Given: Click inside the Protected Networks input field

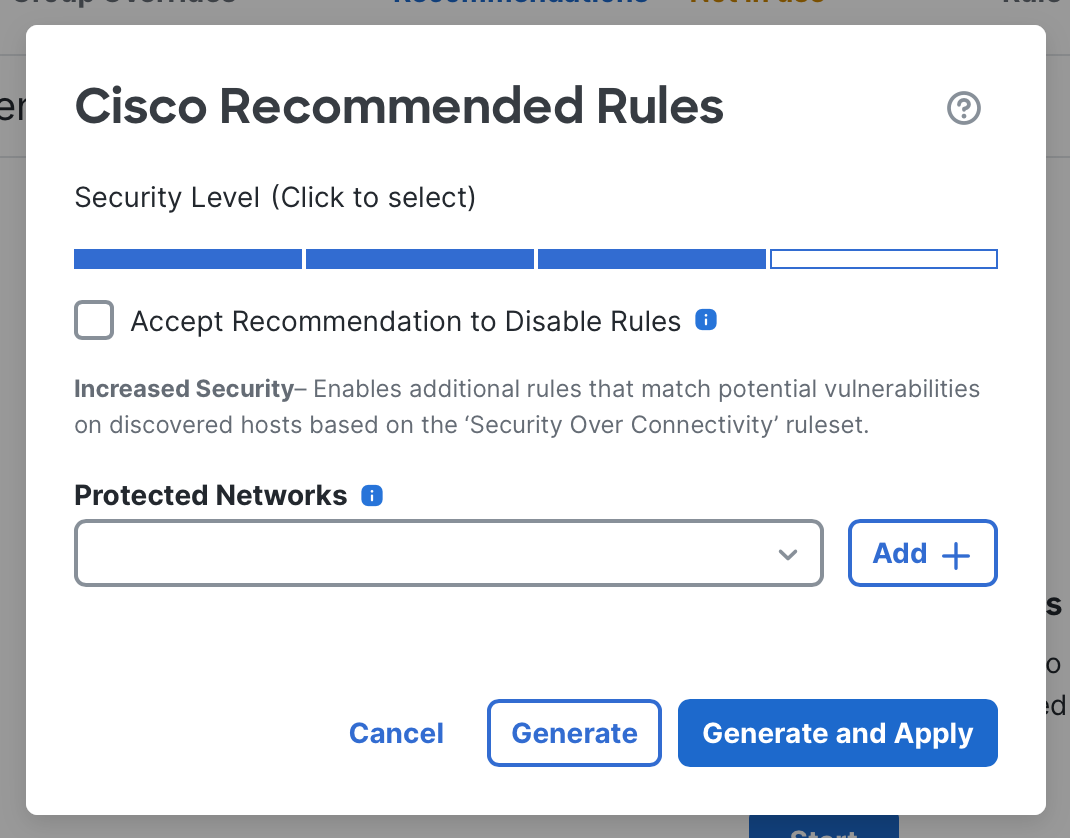Looking at the screenshot, I should (400, 553).
